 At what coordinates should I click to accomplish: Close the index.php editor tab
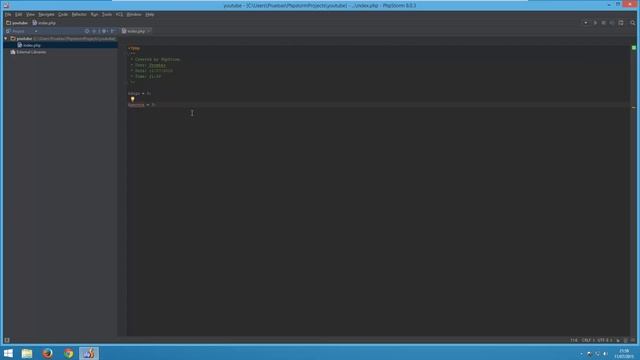pyautogui.click(x=149, y=31)
